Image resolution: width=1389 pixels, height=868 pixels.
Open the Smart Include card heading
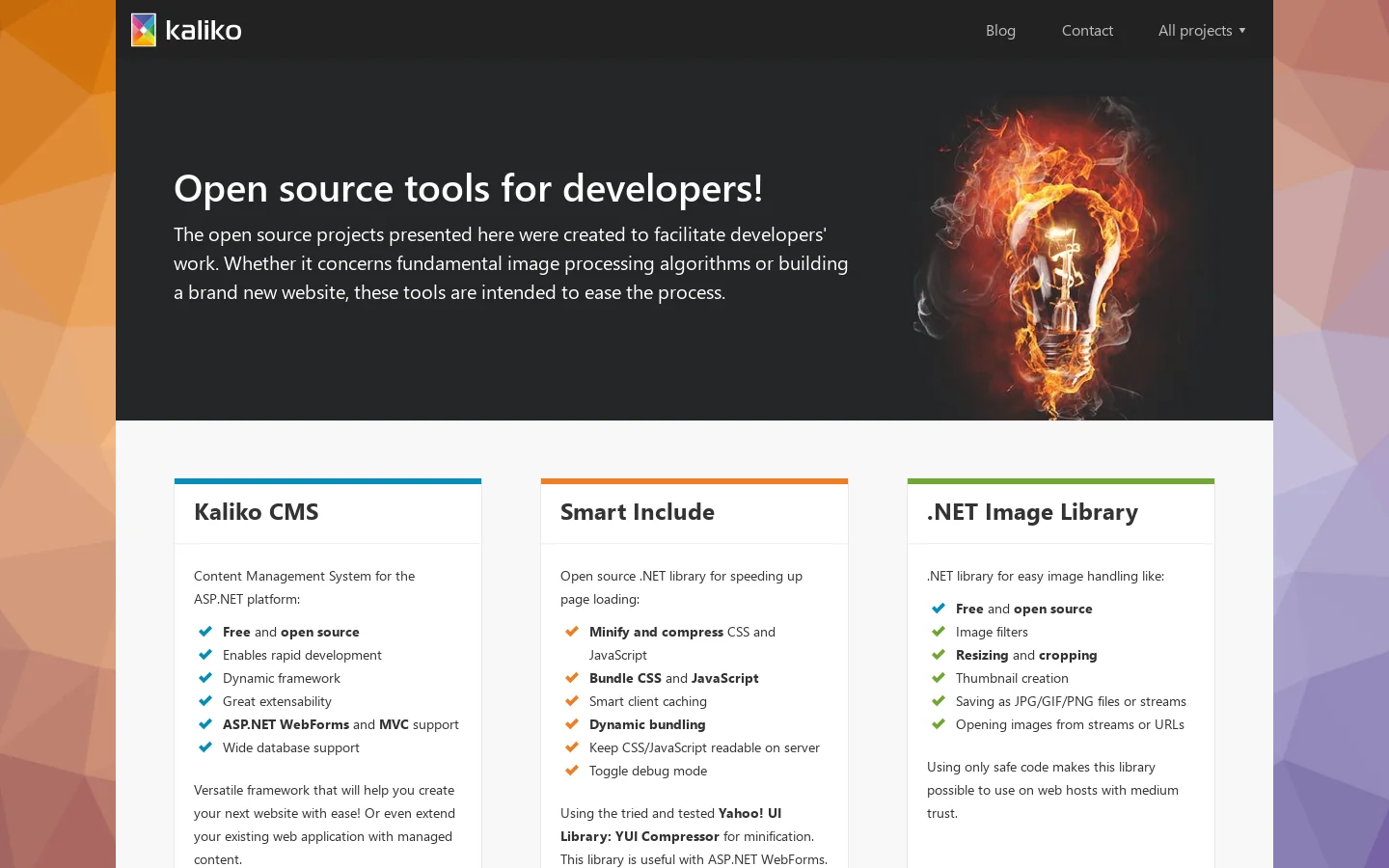click(x=638, y=512)
